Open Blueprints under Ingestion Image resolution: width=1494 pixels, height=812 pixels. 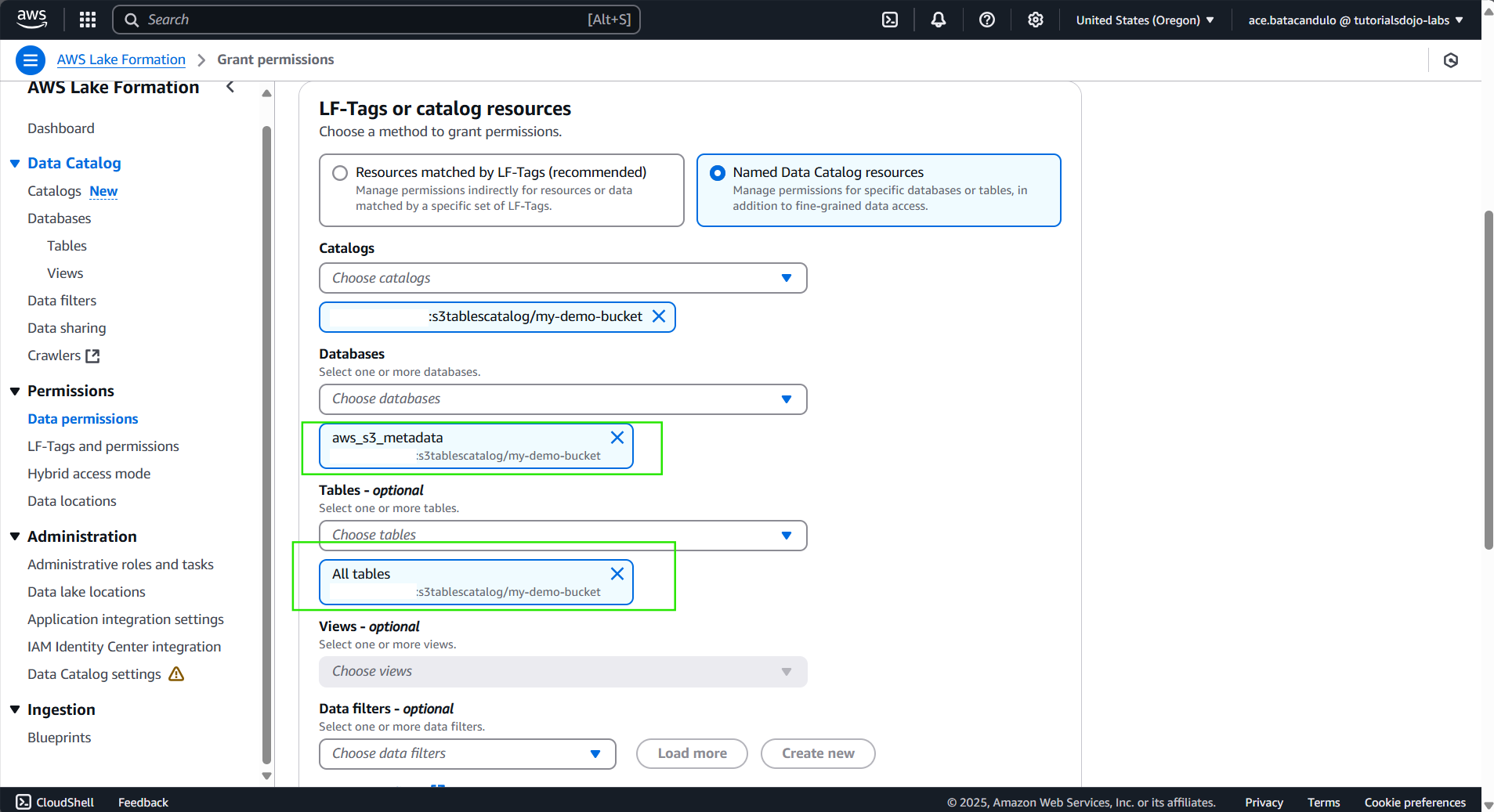(x=60, y=738)
